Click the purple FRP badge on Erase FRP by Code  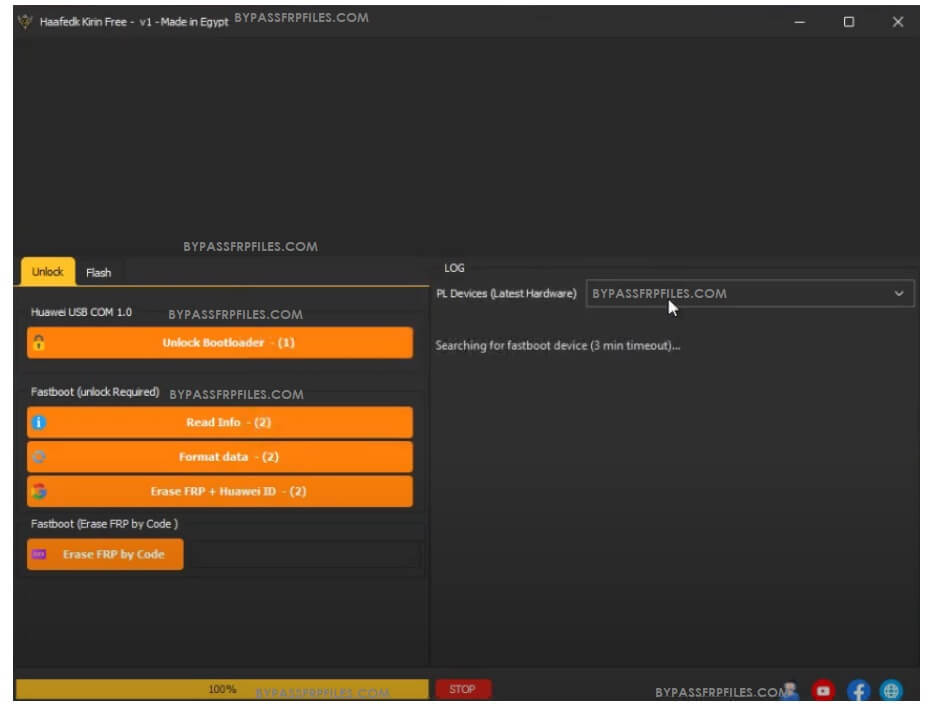[x=38, y=553]
